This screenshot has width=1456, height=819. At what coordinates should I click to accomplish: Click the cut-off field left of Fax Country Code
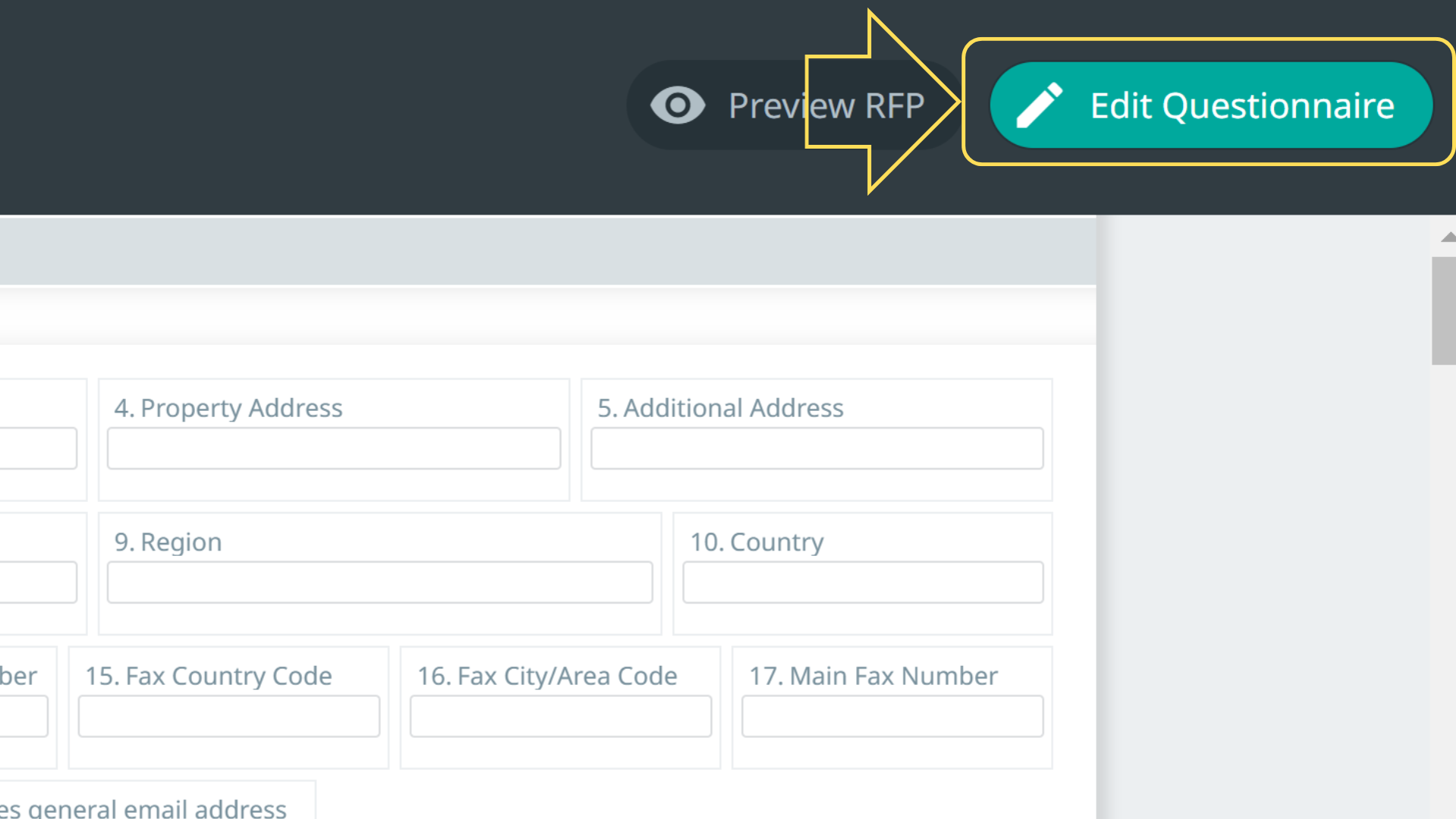coord(23,716)
